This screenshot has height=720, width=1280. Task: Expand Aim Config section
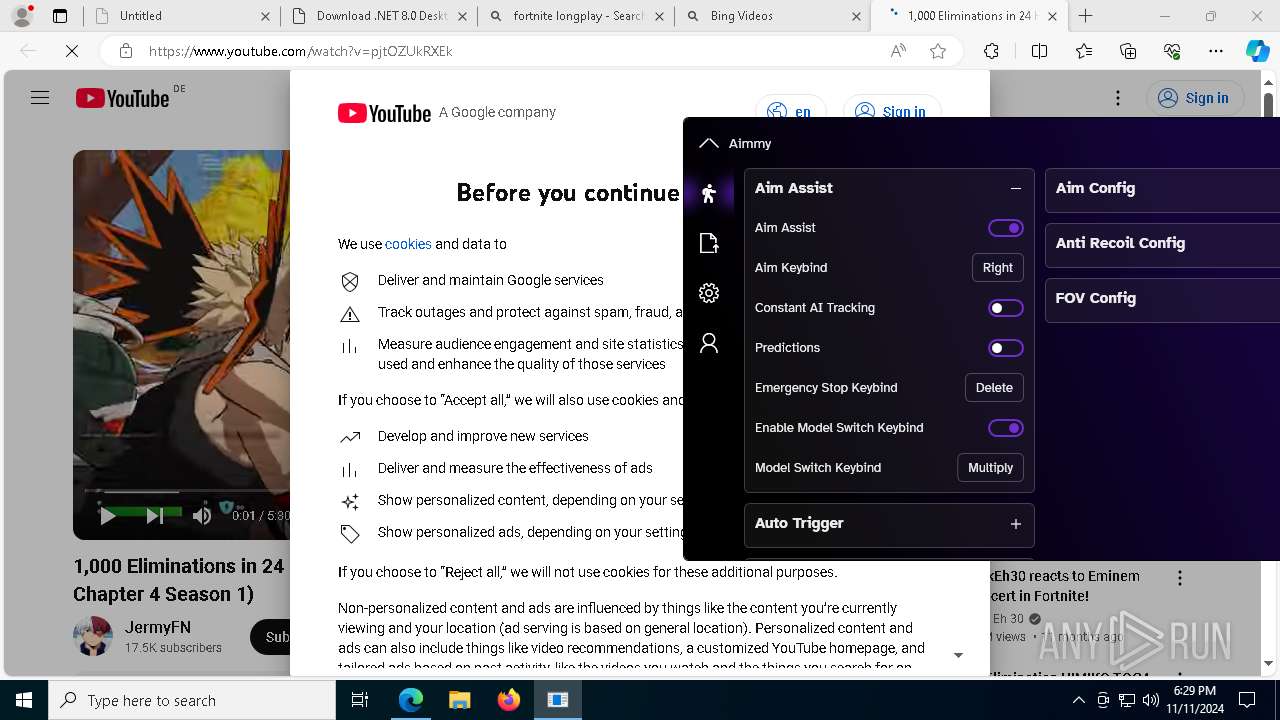(1163, 188)
